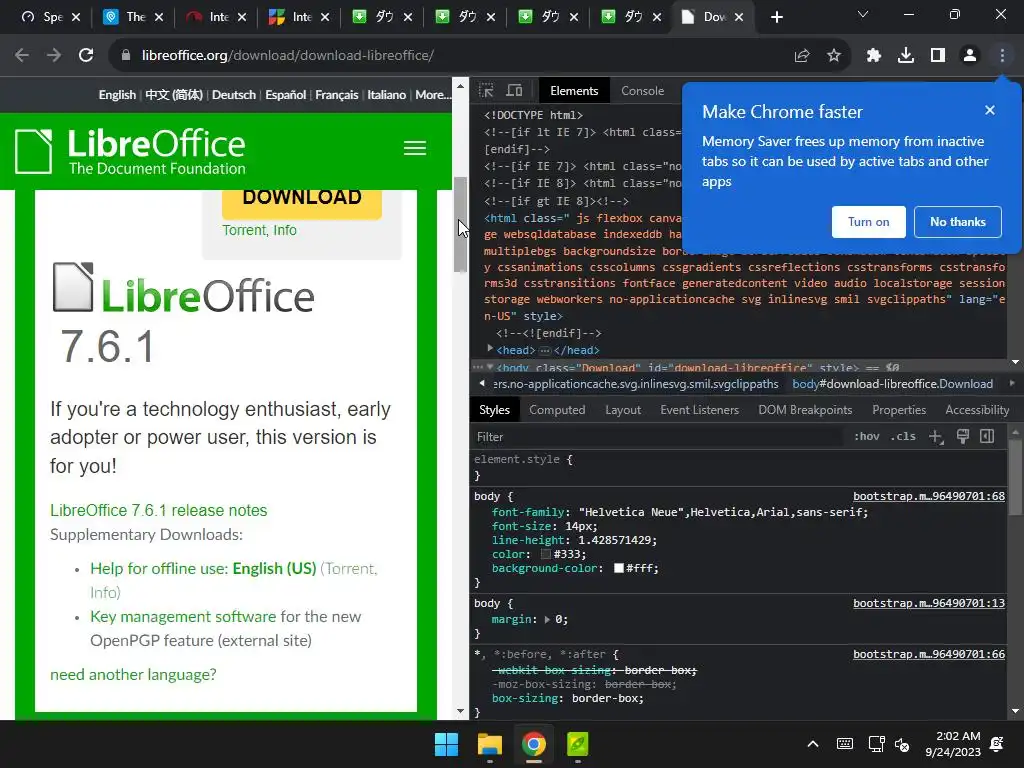The image size is (1024, 768).
Task: Click the address bar URL
Action: (x=287, y=56)
